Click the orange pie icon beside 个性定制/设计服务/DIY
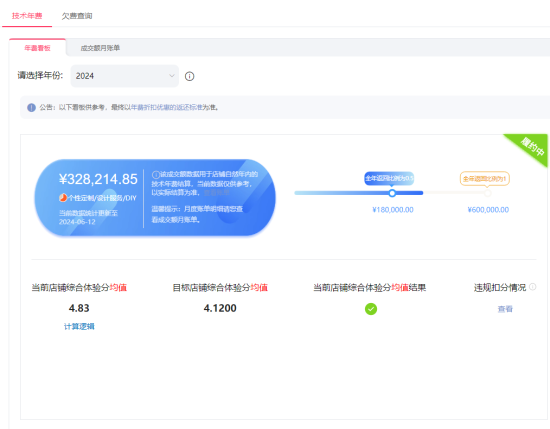This screenshot has height=429, width=550. (x=63, y=198)
